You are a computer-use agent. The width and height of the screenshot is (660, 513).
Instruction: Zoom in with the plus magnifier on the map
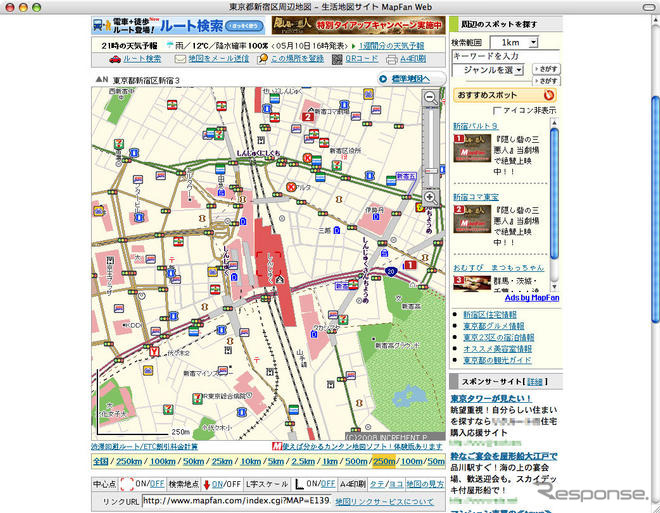coord(430,197)
